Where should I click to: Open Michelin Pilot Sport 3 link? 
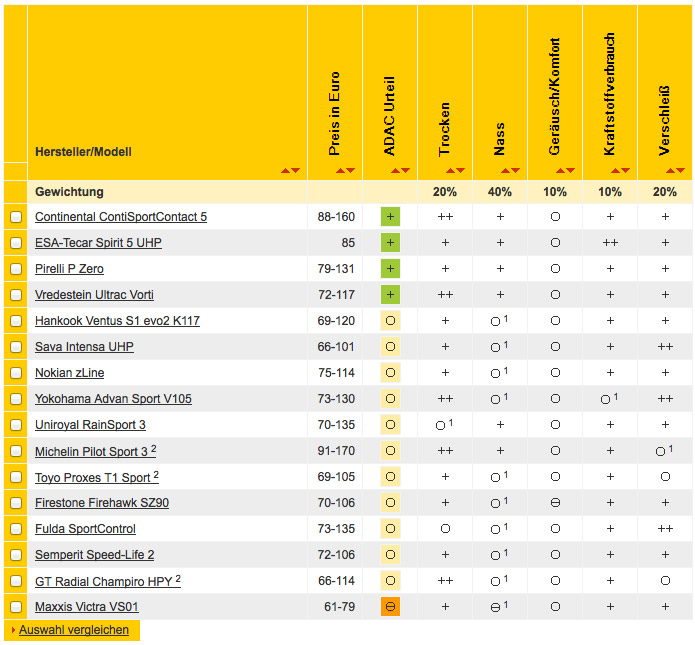[96, 451]
